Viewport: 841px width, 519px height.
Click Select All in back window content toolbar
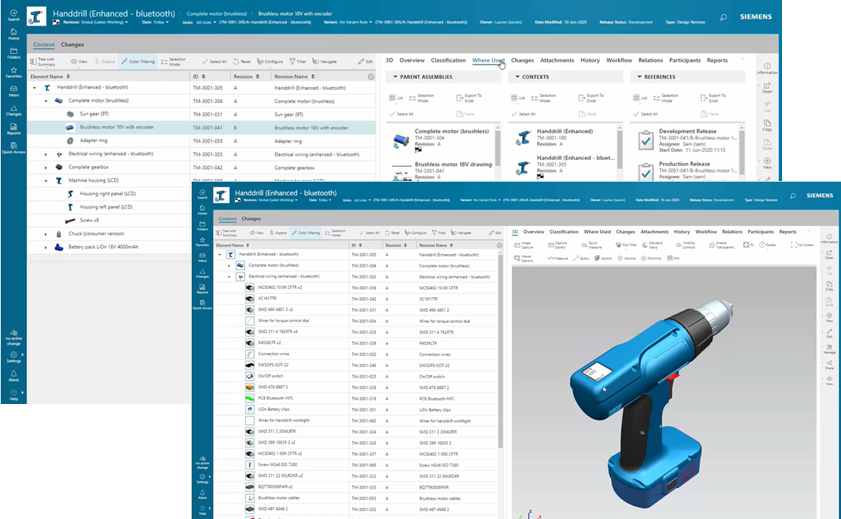point(214,62)
